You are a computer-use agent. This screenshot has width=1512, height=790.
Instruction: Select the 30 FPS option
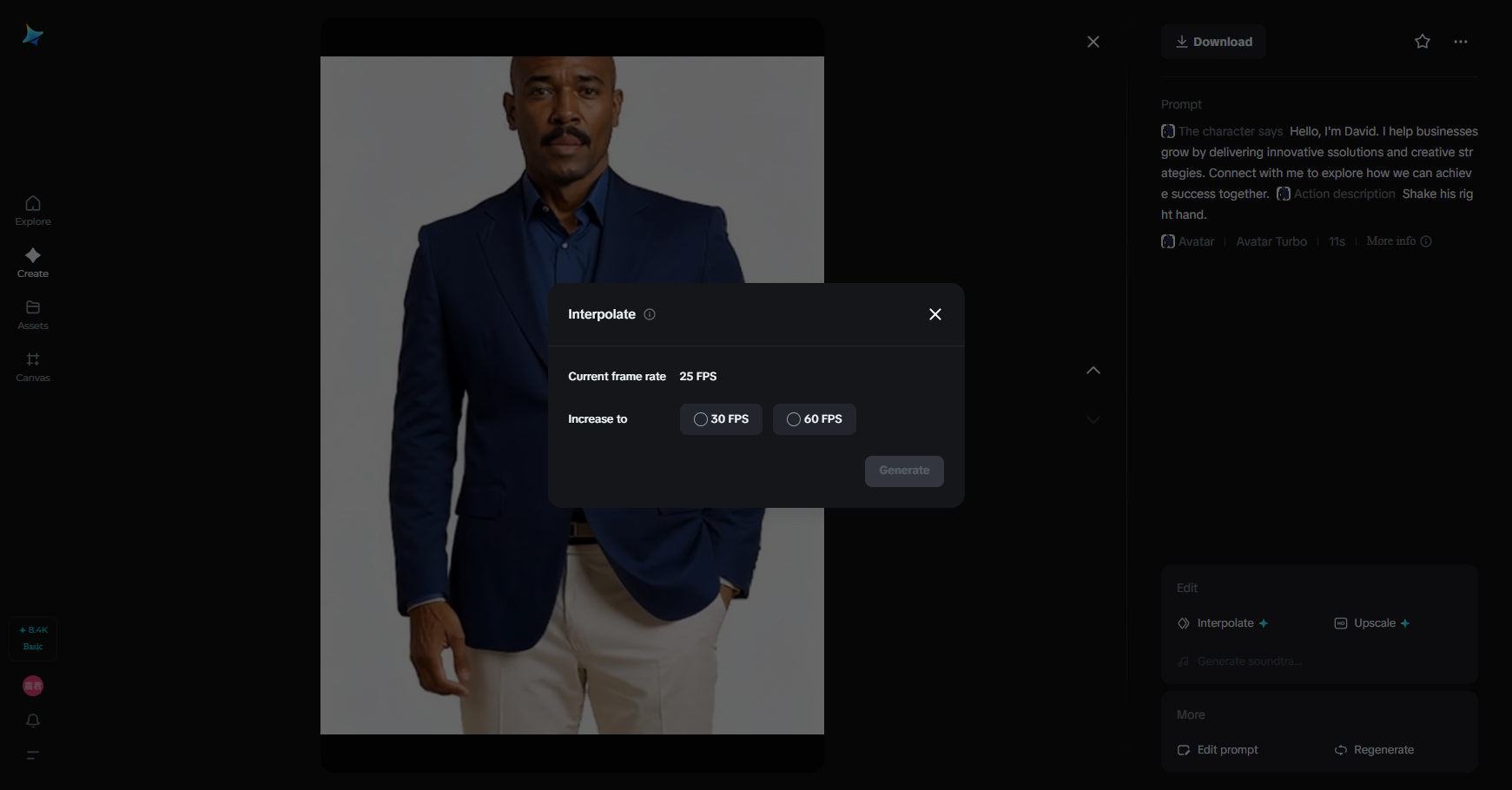[x=721, y=419]
